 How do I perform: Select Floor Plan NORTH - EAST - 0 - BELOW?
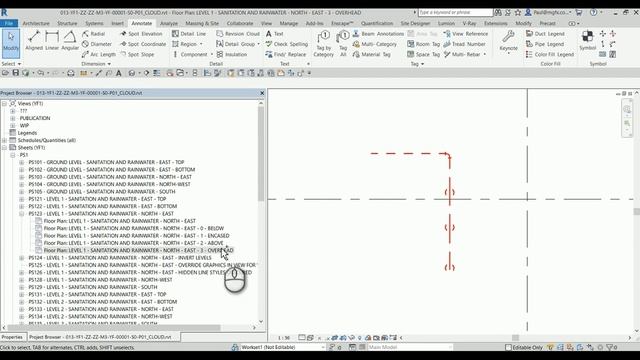click(133, 228)
